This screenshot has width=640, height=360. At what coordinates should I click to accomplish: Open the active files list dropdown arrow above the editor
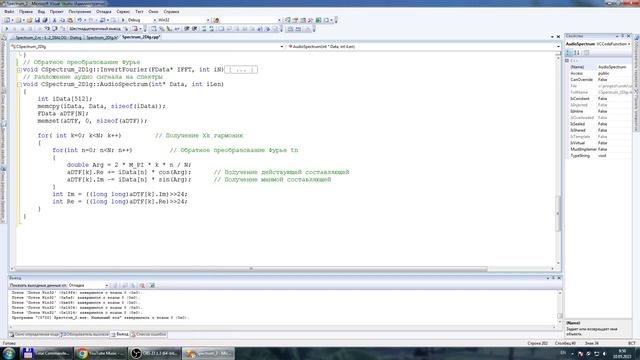tap(552, 37)
